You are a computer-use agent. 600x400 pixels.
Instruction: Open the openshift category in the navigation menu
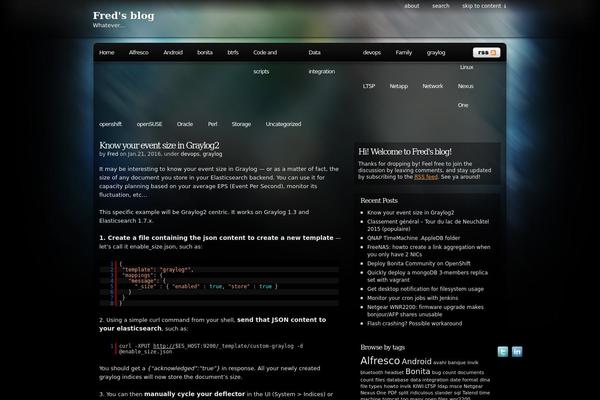pos(110,124)
